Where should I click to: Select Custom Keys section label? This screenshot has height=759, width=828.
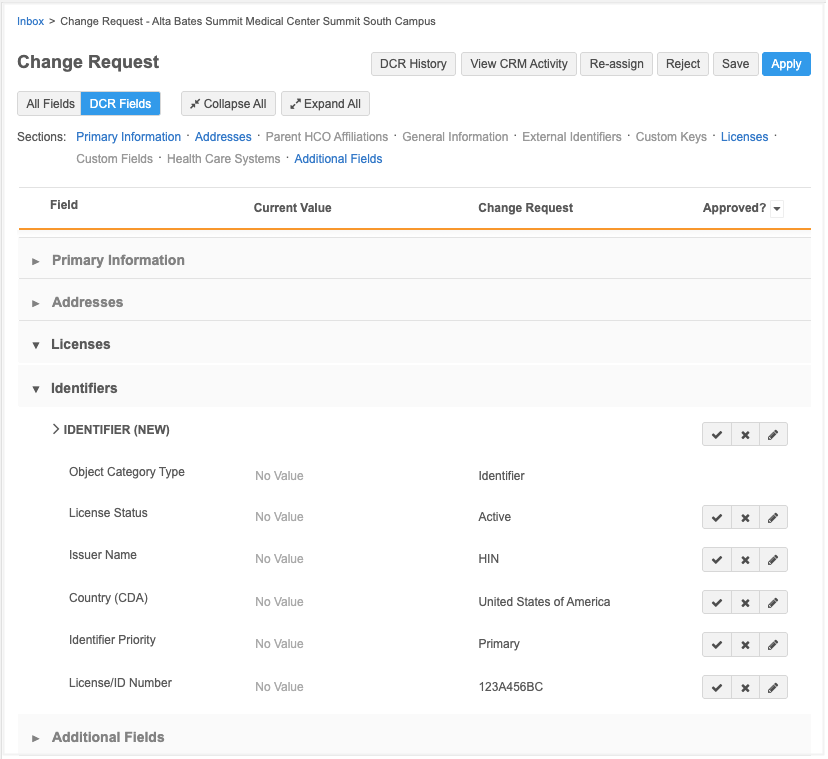coord(671,137)
